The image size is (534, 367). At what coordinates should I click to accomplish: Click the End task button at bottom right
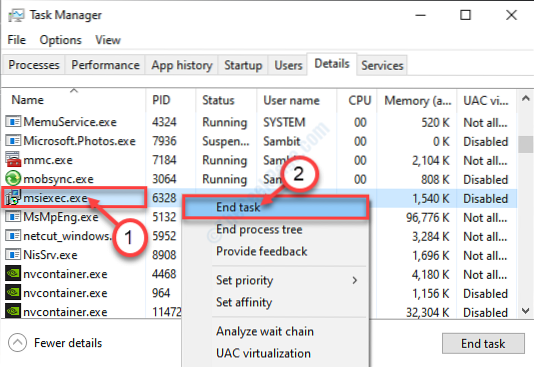(483, 344)
